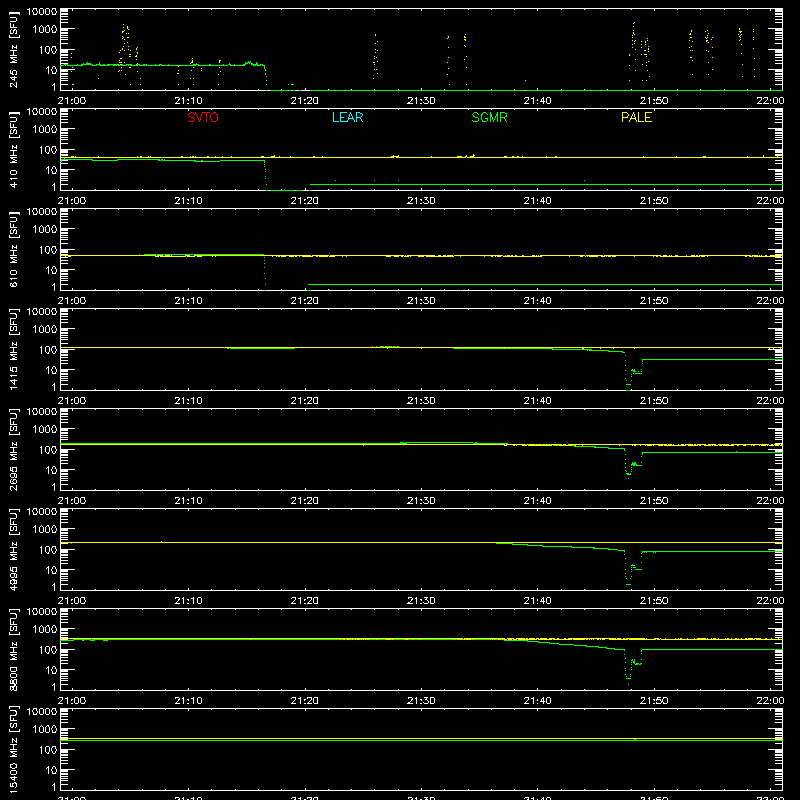Click 21:00 tick under the 245 MHz panel
The height and width of the screenshot is (800, 800).
click(71, 101)
